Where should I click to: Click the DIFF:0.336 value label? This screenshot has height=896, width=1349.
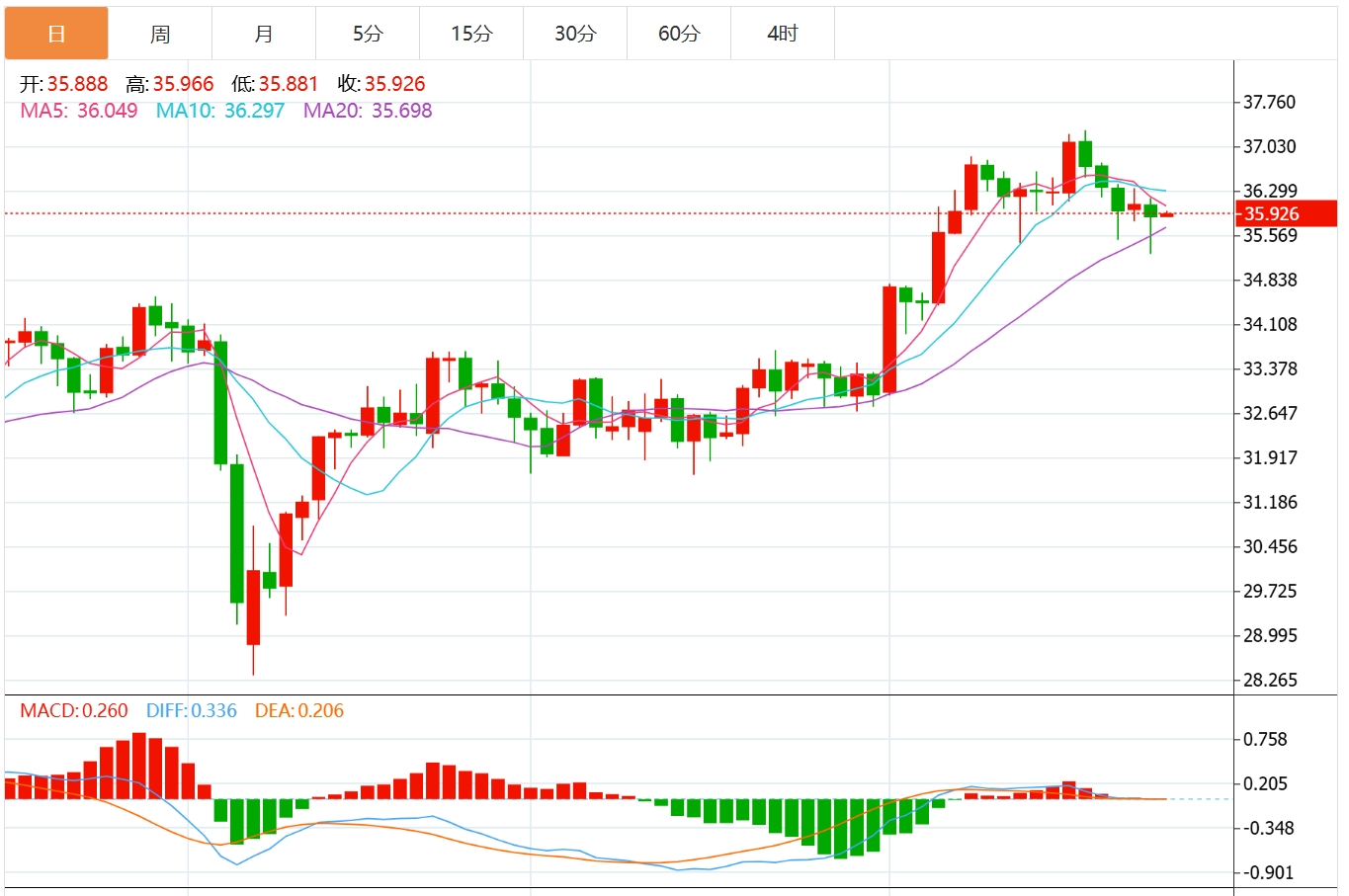(192, 710)
